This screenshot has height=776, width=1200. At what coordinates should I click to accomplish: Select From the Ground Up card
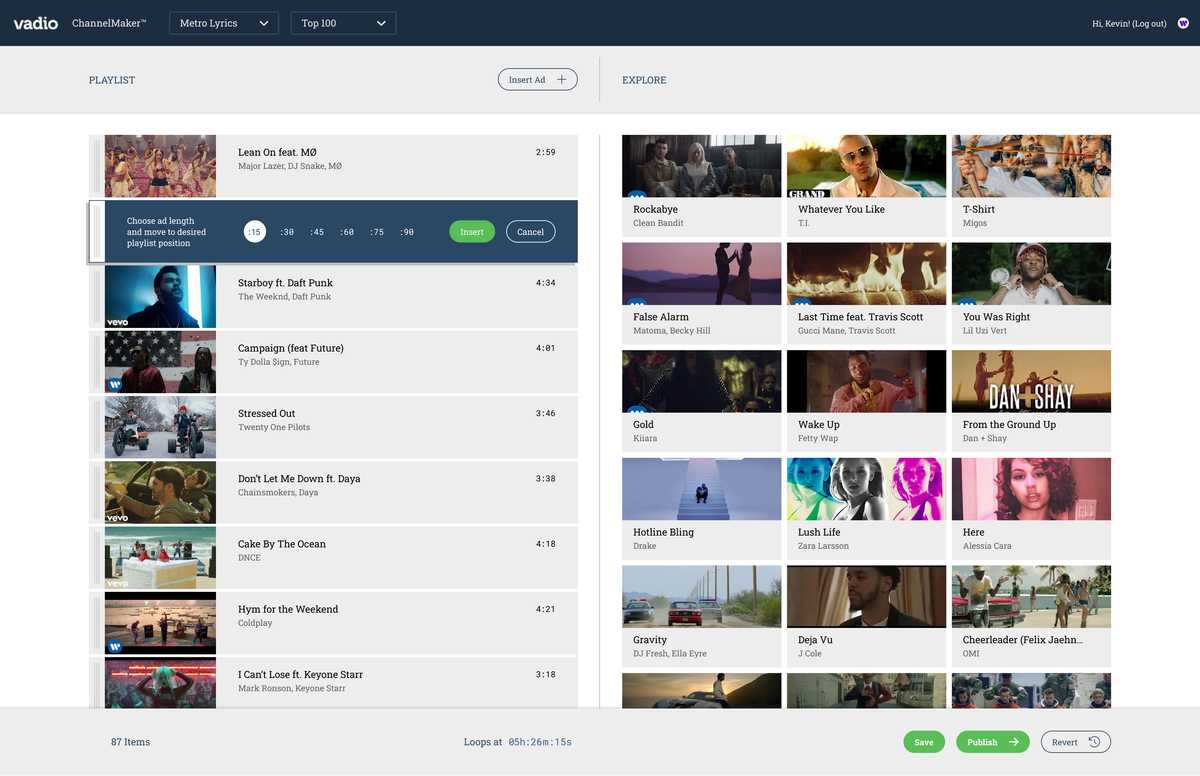tap(1031, 400)
